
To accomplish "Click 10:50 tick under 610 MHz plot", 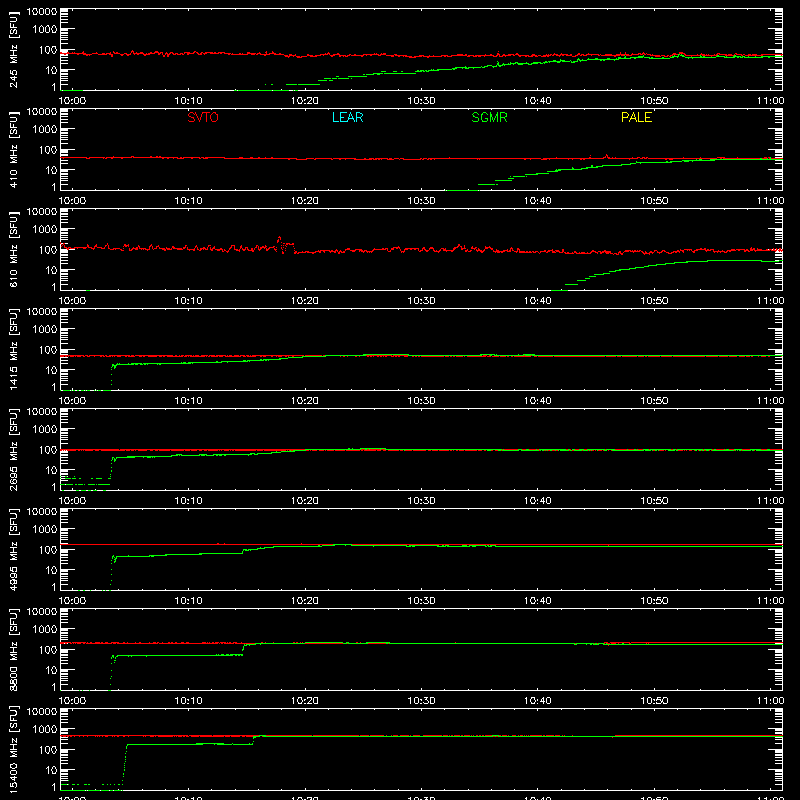I will click(x=654, y=301).
